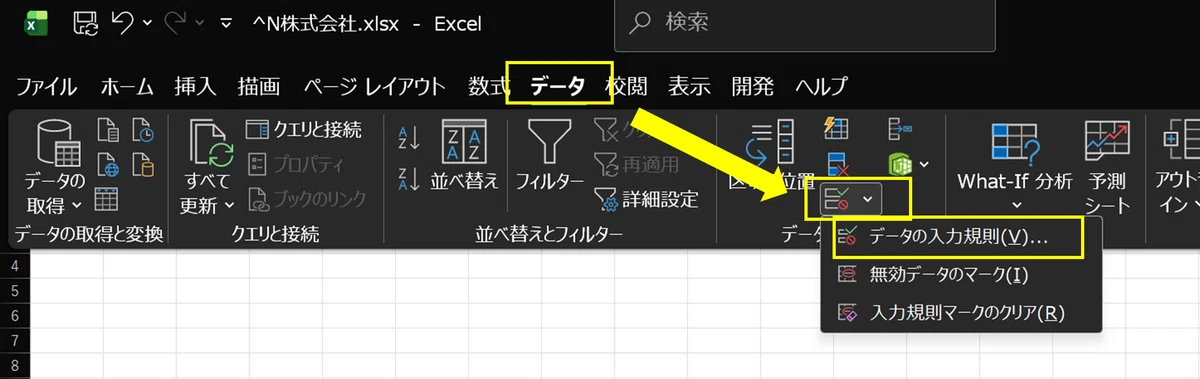The height and width of the screenshot is (379, 1200).
Task: Select row header 5
Action: coord(15,291)
